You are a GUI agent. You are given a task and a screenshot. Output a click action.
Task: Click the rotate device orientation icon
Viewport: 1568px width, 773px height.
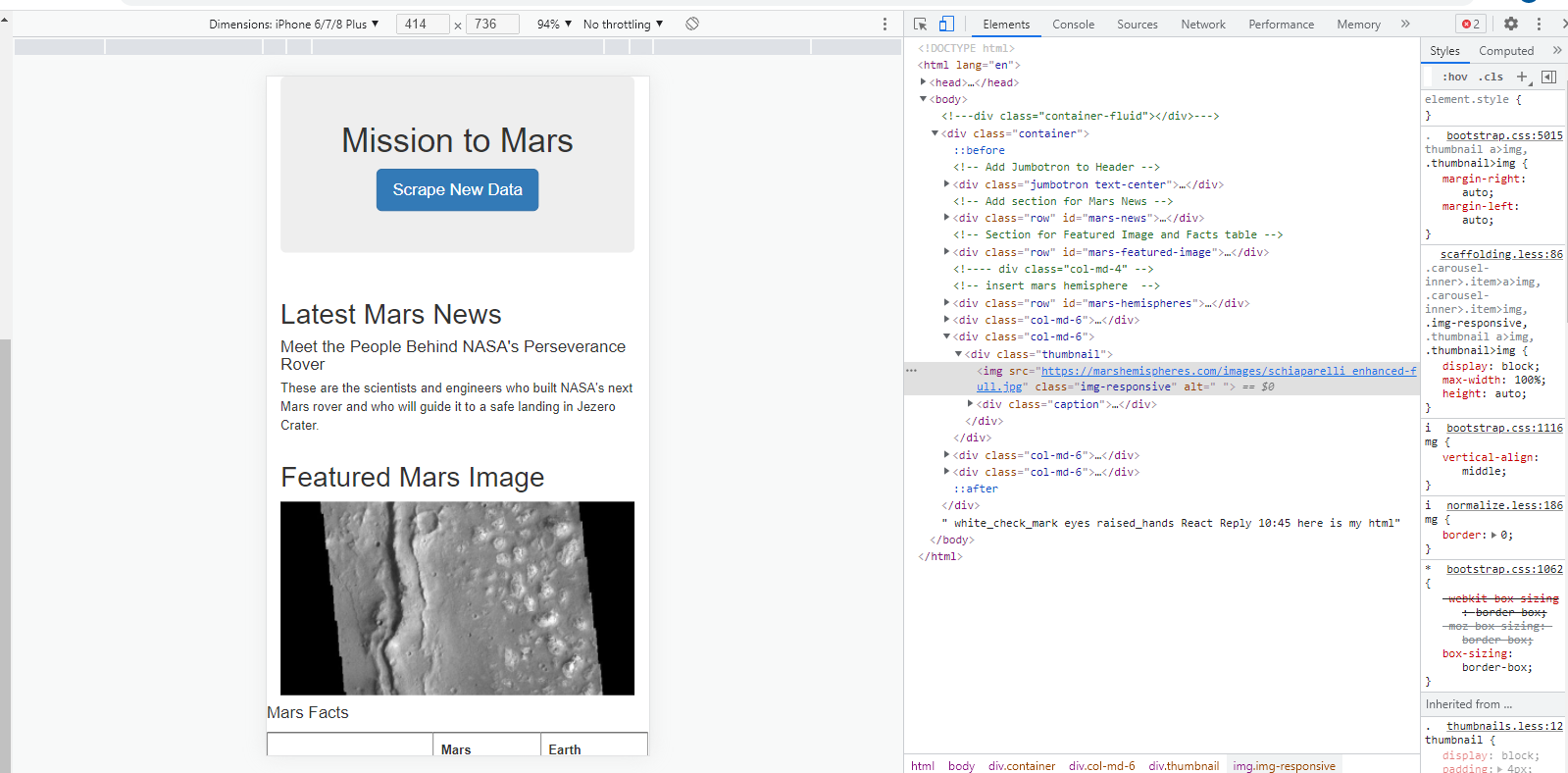click(692, 24)
